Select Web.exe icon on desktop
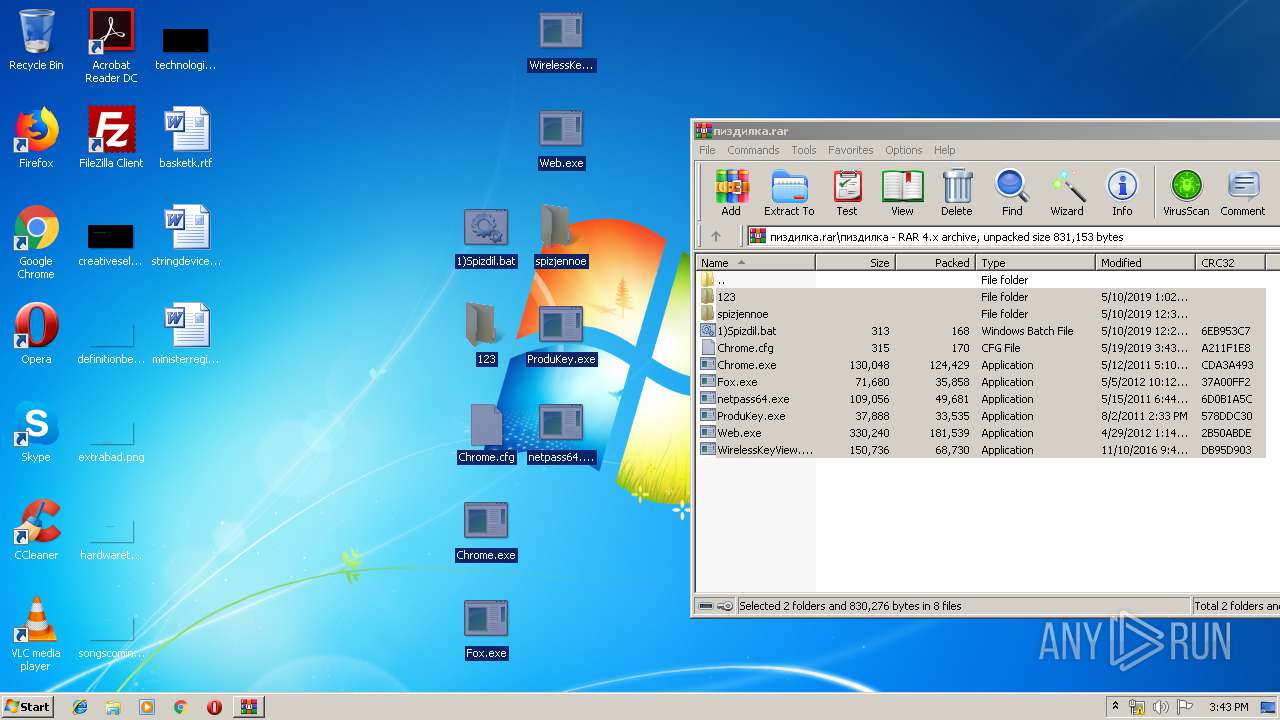The image size is (1280, 720). (x=561, y=138)
